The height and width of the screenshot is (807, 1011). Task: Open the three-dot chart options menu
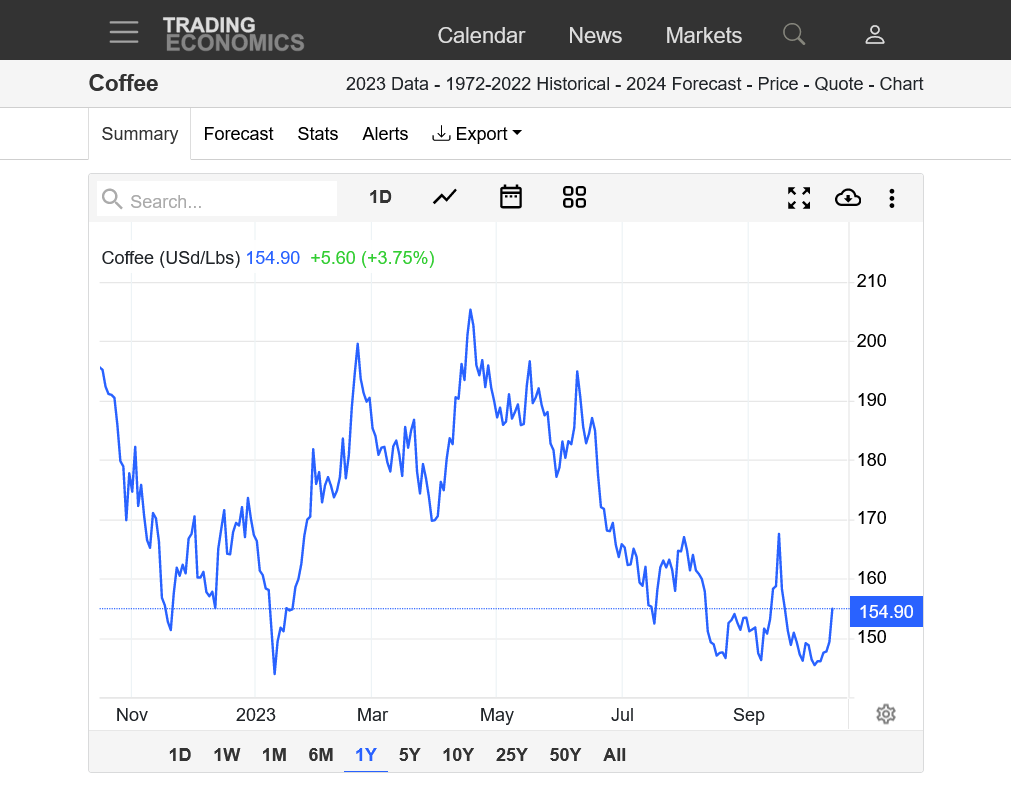tap(891, 198)
